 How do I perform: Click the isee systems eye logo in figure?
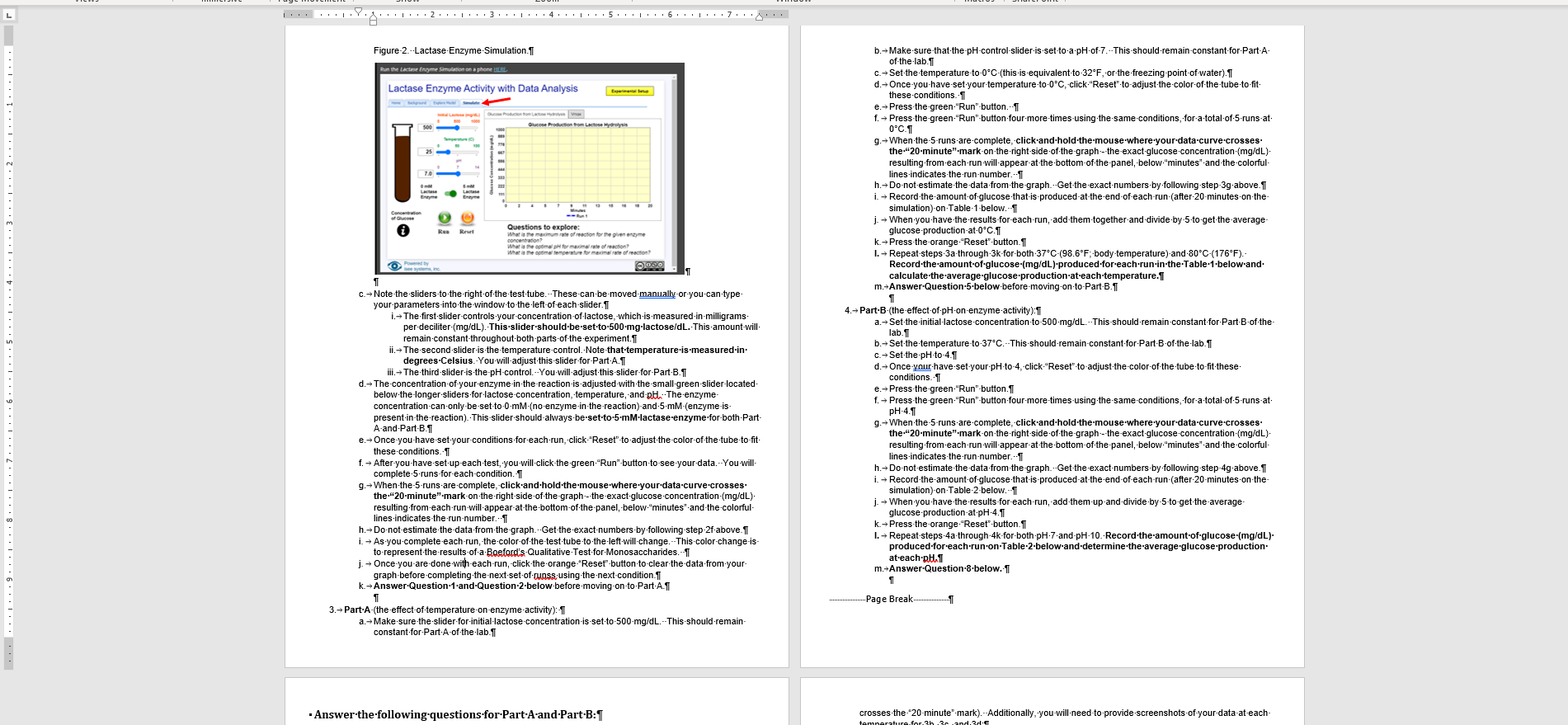point(394,266)
